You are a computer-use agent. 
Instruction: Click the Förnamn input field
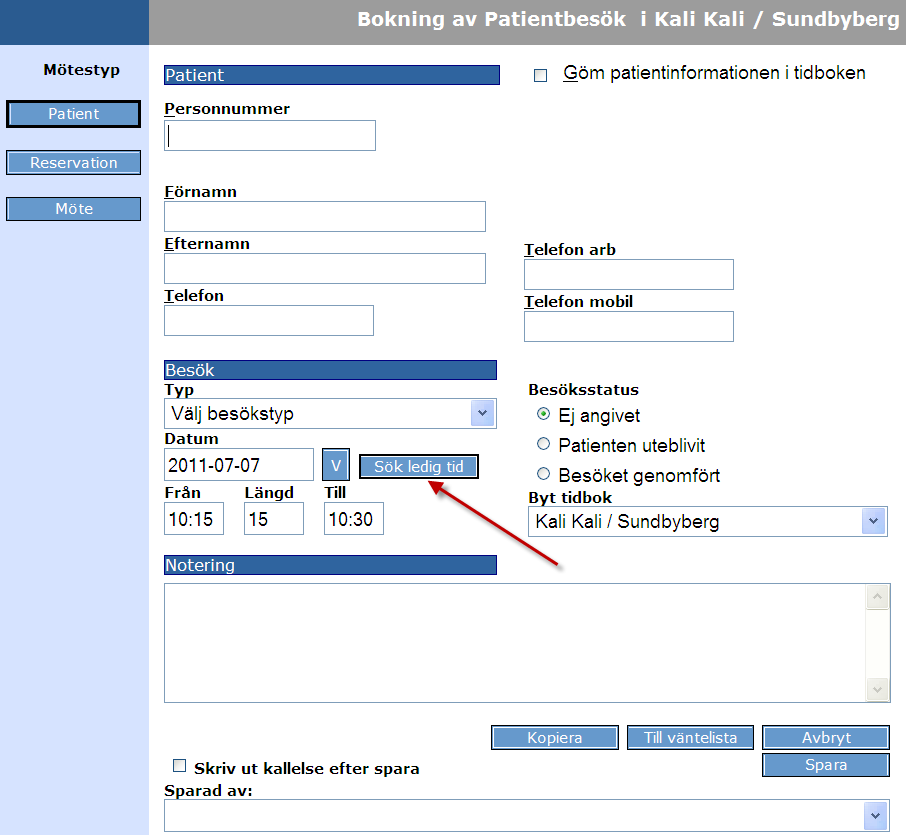[325, 216]
